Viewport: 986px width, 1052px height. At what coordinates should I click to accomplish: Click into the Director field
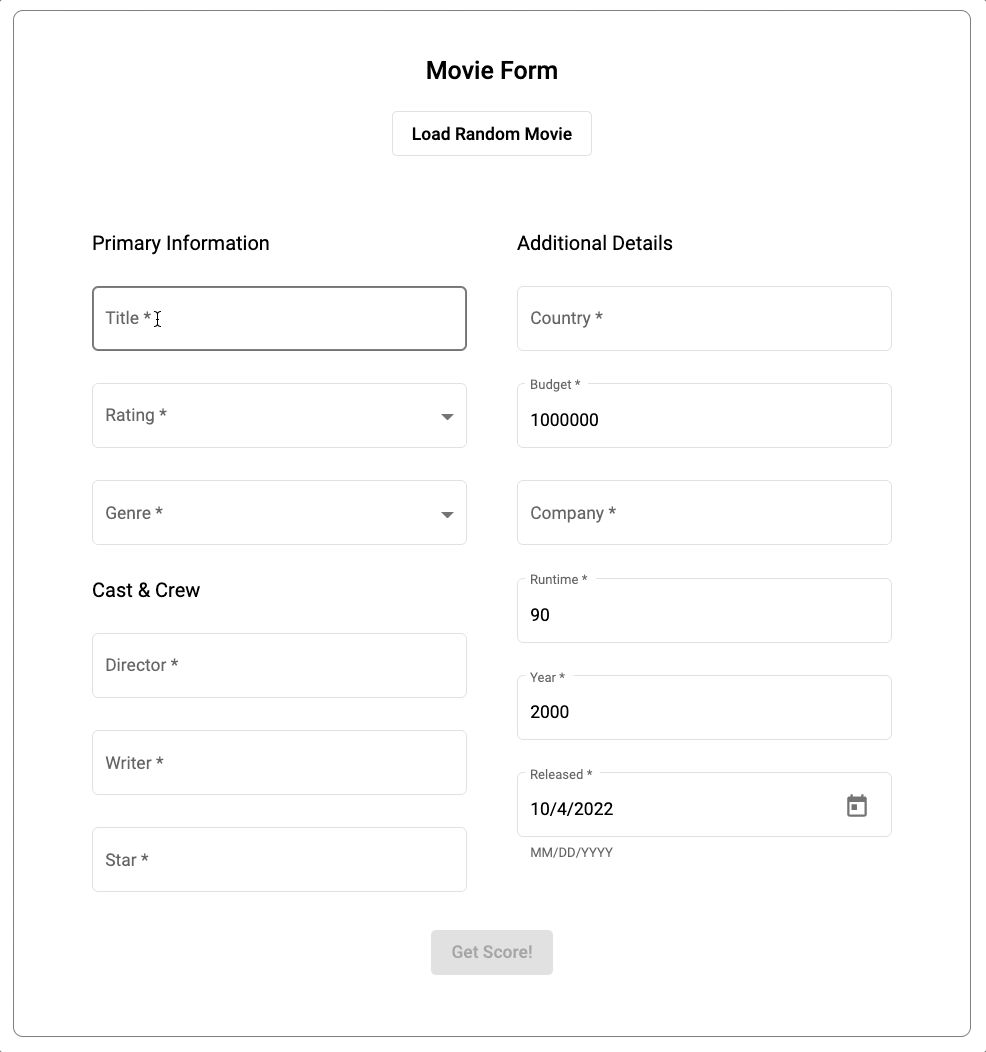[279, 666]
